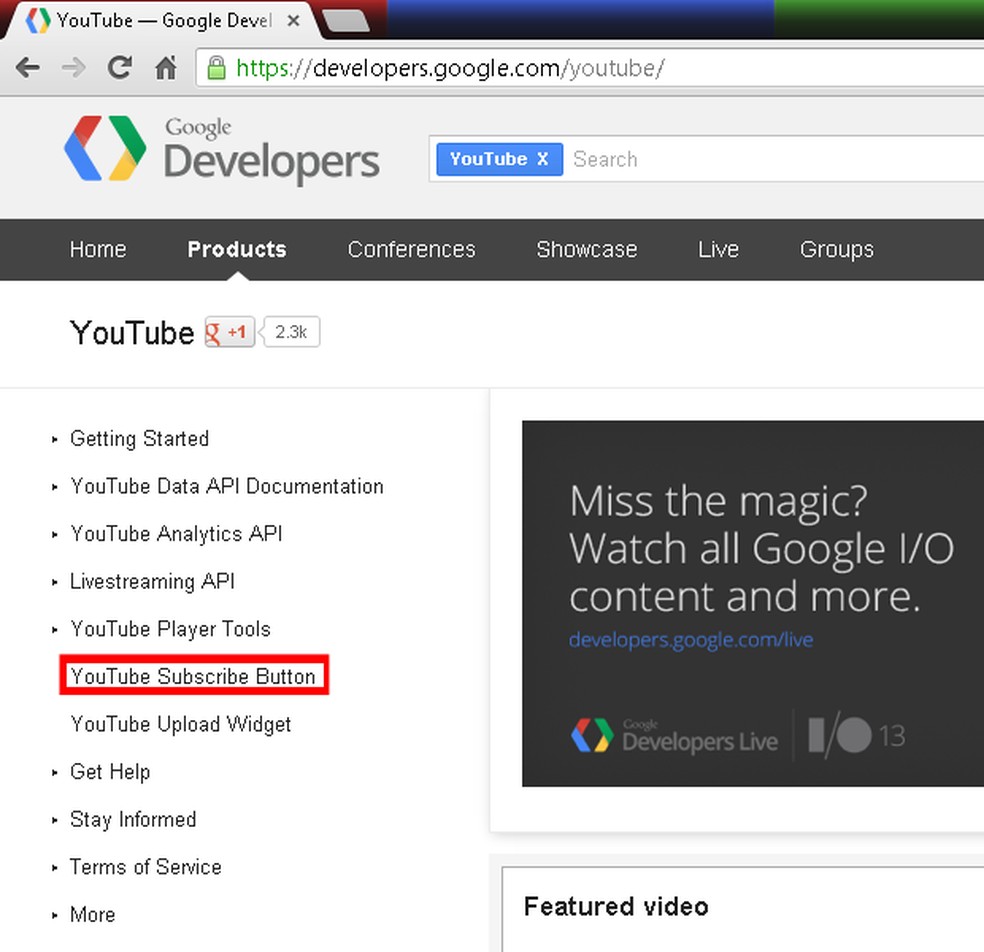
Task: Click the browser forward arrow
Action: tap(72, 67)
